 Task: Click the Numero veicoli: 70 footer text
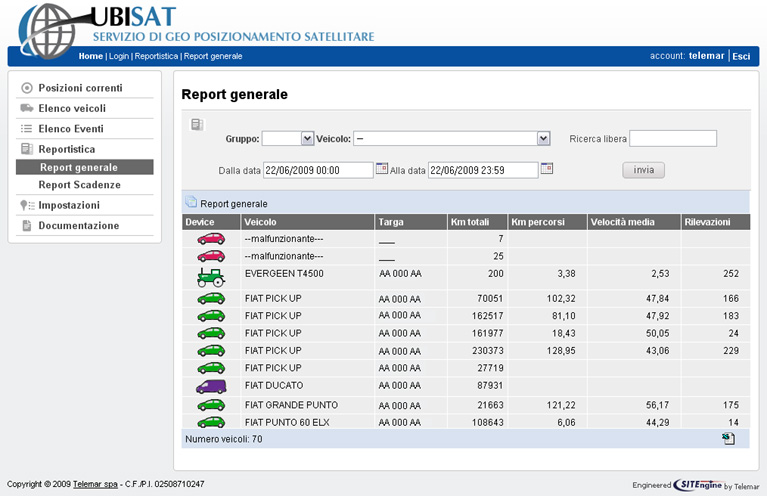click(x=224, y=439)
